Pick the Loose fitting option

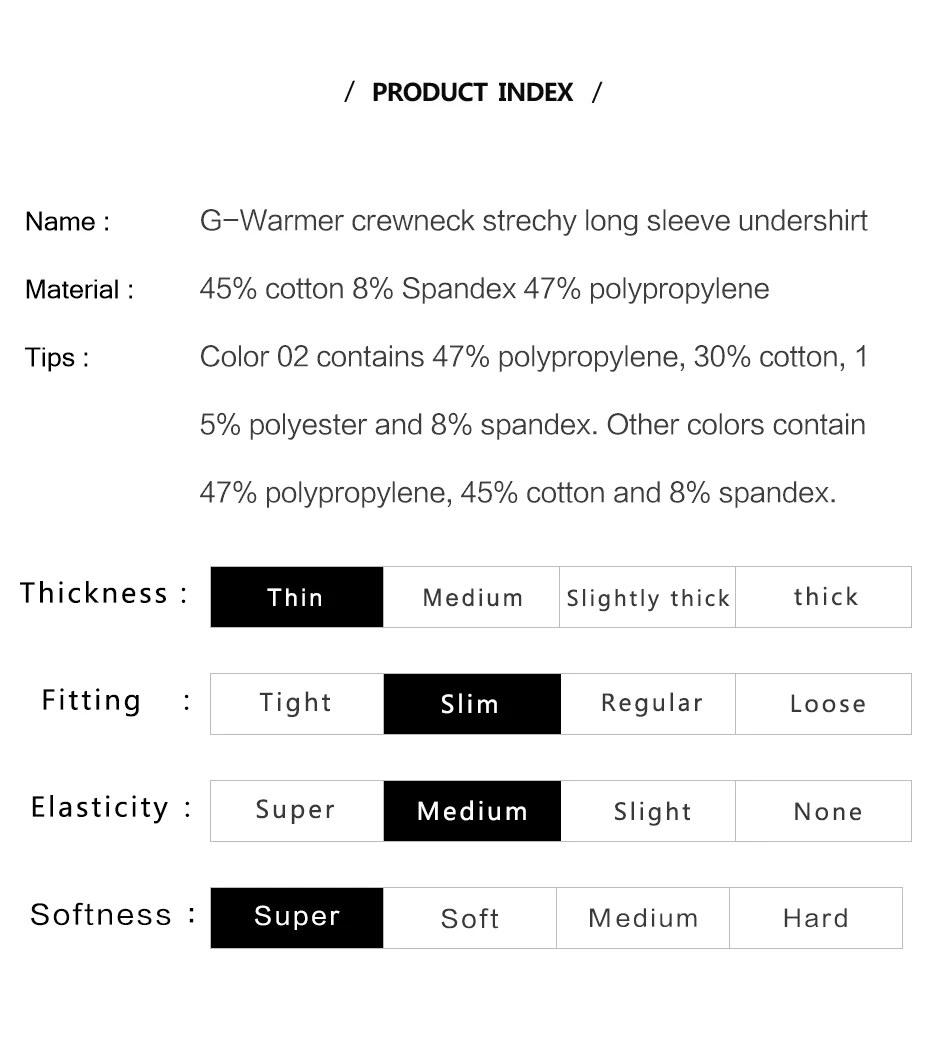click(x=823, y=704)
